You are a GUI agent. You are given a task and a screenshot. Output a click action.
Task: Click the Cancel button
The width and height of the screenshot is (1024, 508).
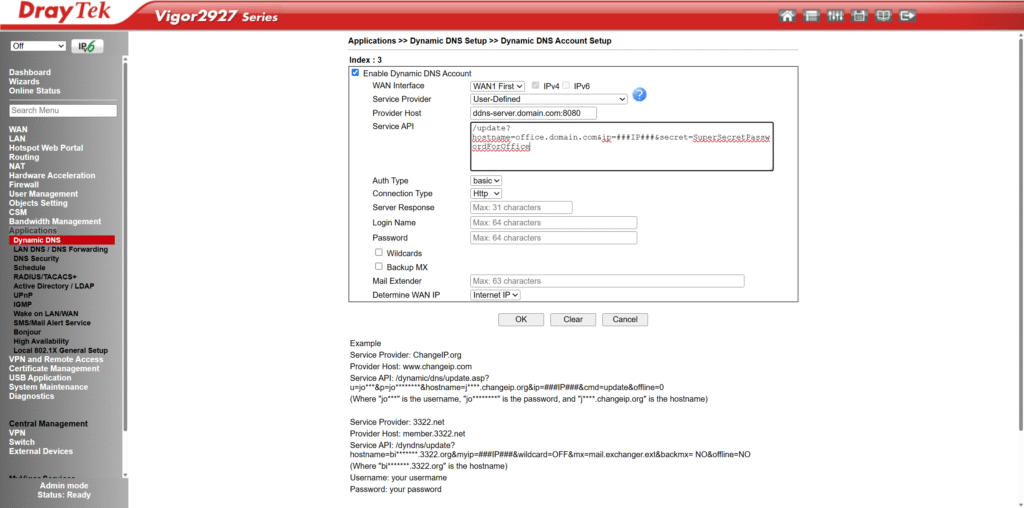tap(625, 319)
